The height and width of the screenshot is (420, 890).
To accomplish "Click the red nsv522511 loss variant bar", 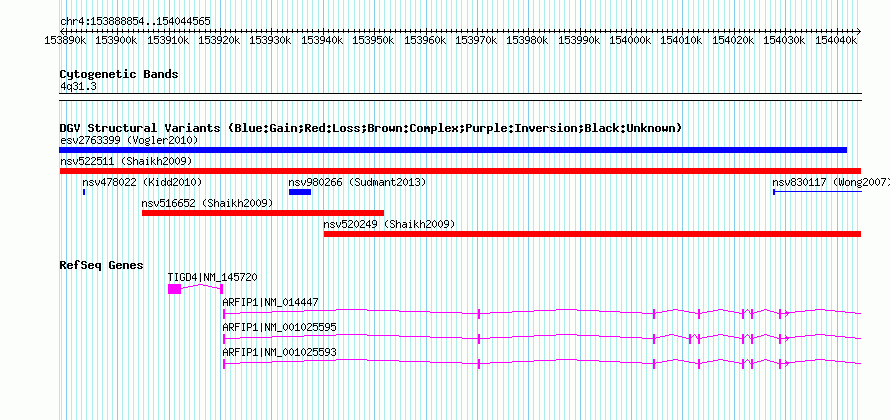I will pos(460,171).
